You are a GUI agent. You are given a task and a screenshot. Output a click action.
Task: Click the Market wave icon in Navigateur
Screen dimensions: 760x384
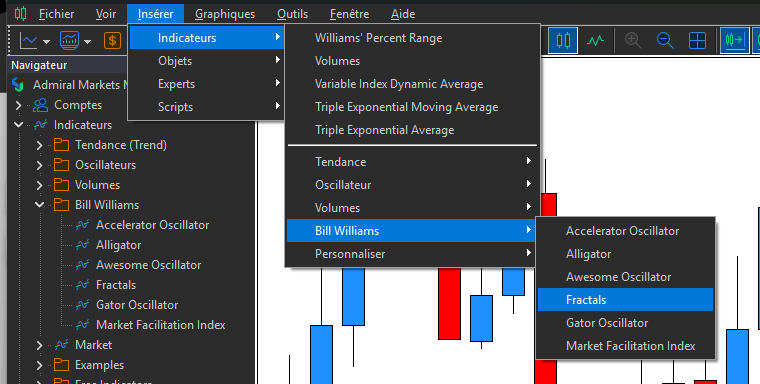click(62, 345)
